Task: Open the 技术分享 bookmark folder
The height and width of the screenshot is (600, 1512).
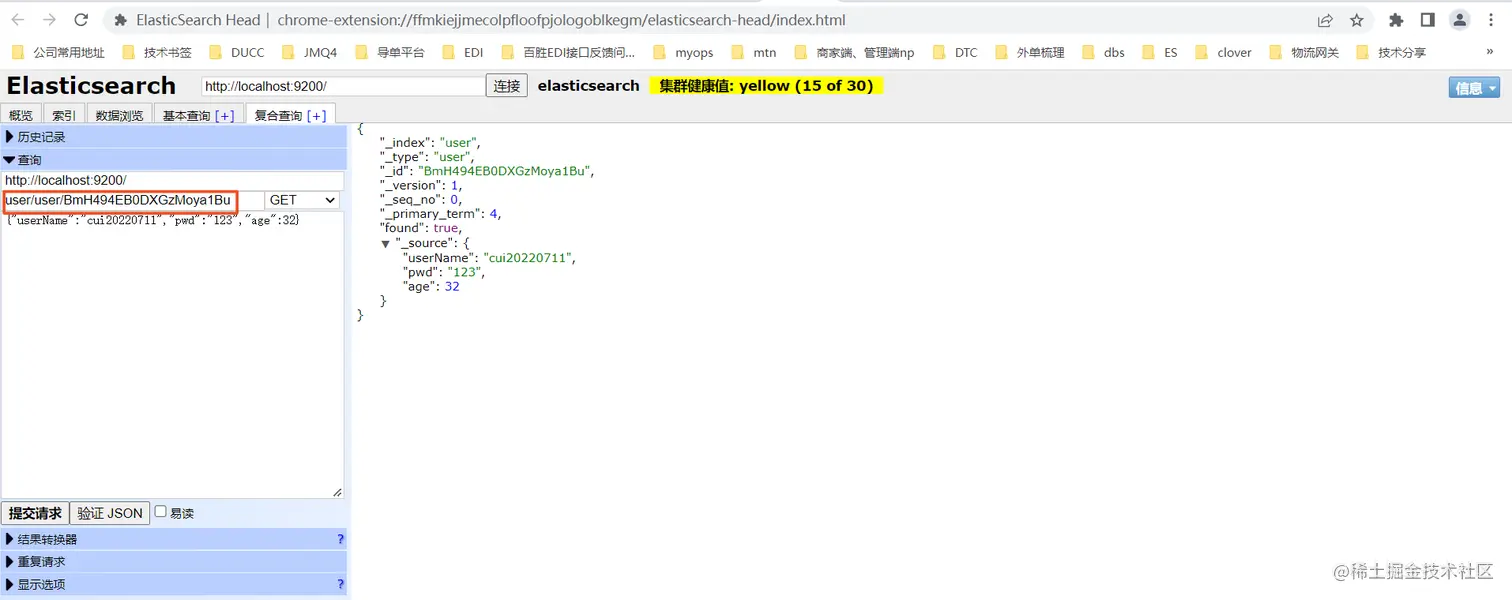Action: (1391, 53)
